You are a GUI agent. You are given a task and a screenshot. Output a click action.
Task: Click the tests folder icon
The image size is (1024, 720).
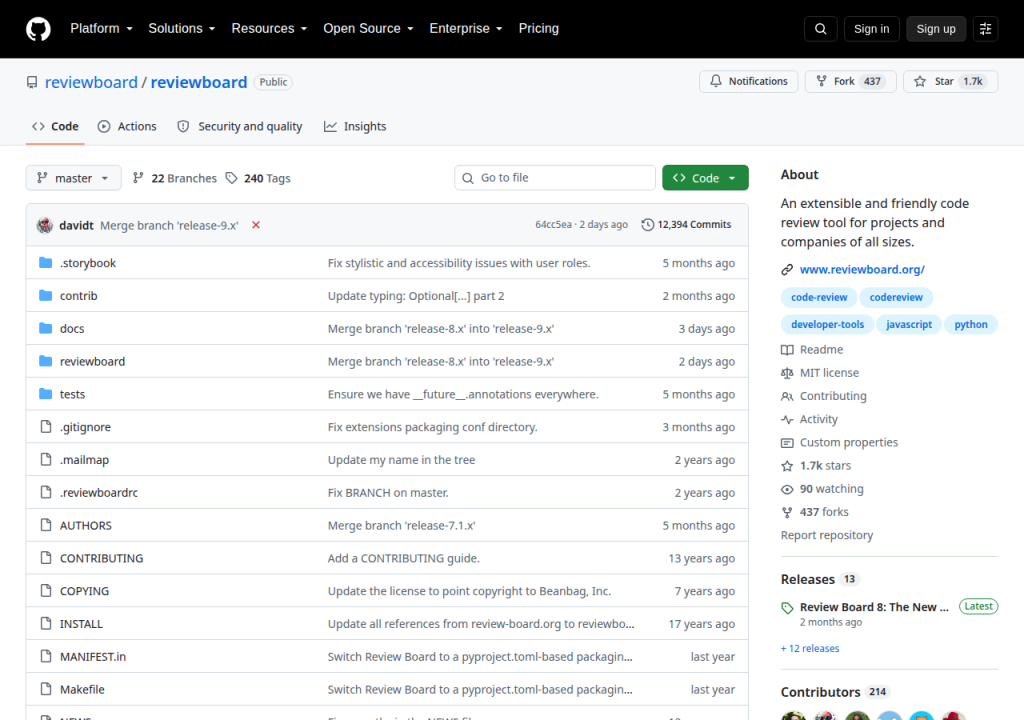pyautogui.click(x=45, y=393)
